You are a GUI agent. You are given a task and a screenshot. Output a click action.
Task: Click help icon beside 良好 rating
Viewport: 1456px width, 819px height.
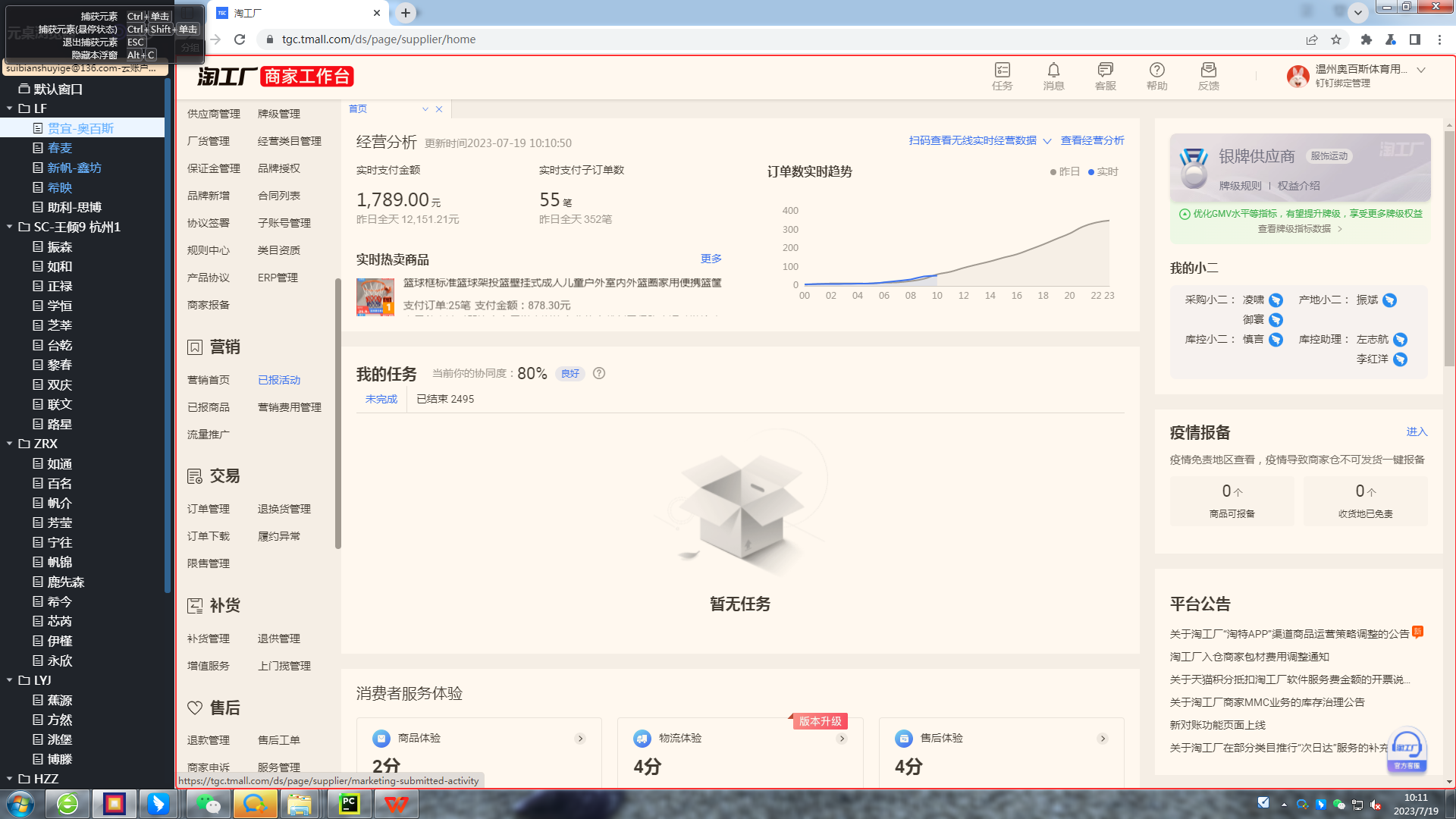(x=599, y=373)
